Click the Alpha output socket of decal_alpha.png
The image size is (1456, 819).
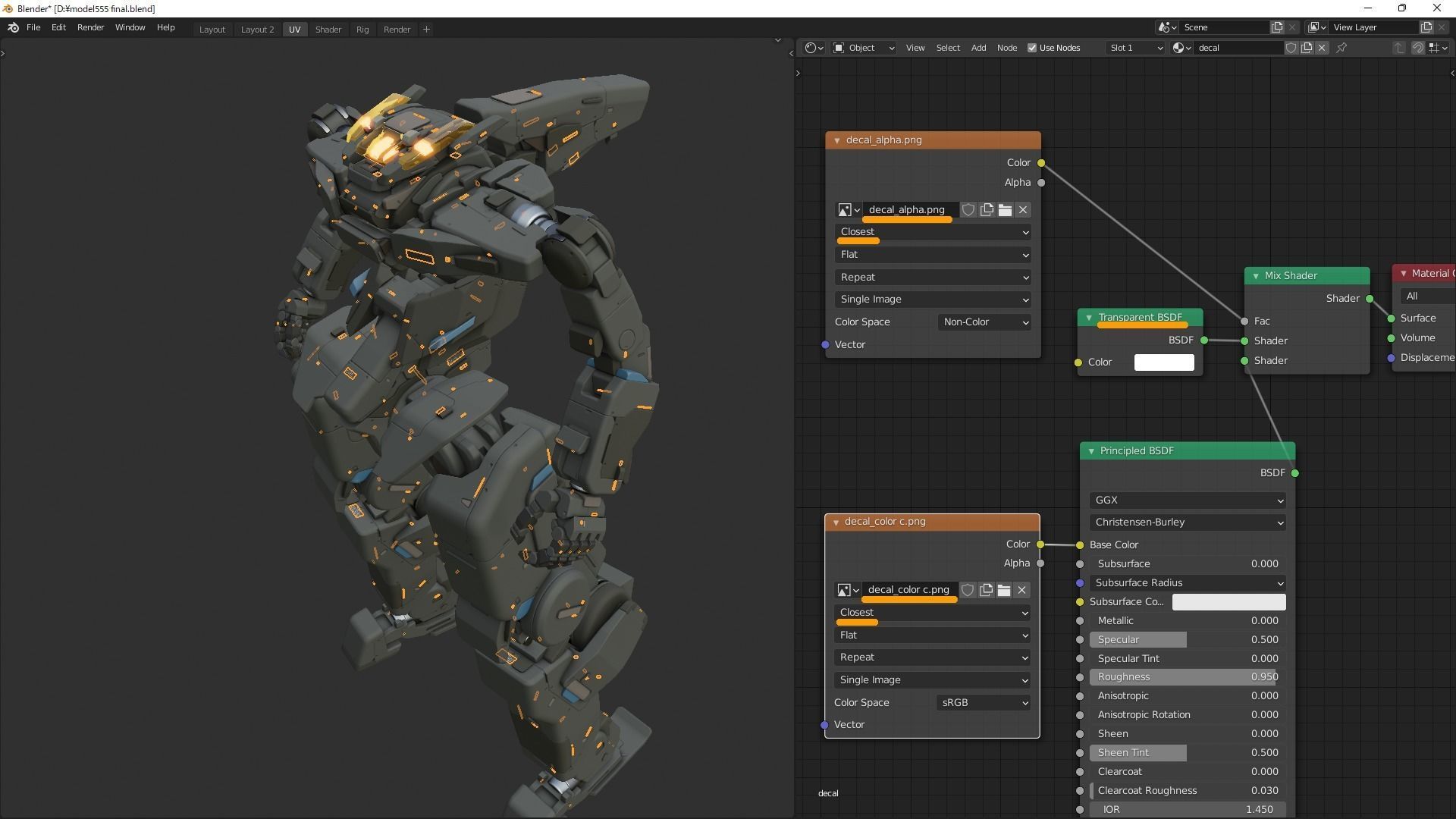click(1041, 183)
